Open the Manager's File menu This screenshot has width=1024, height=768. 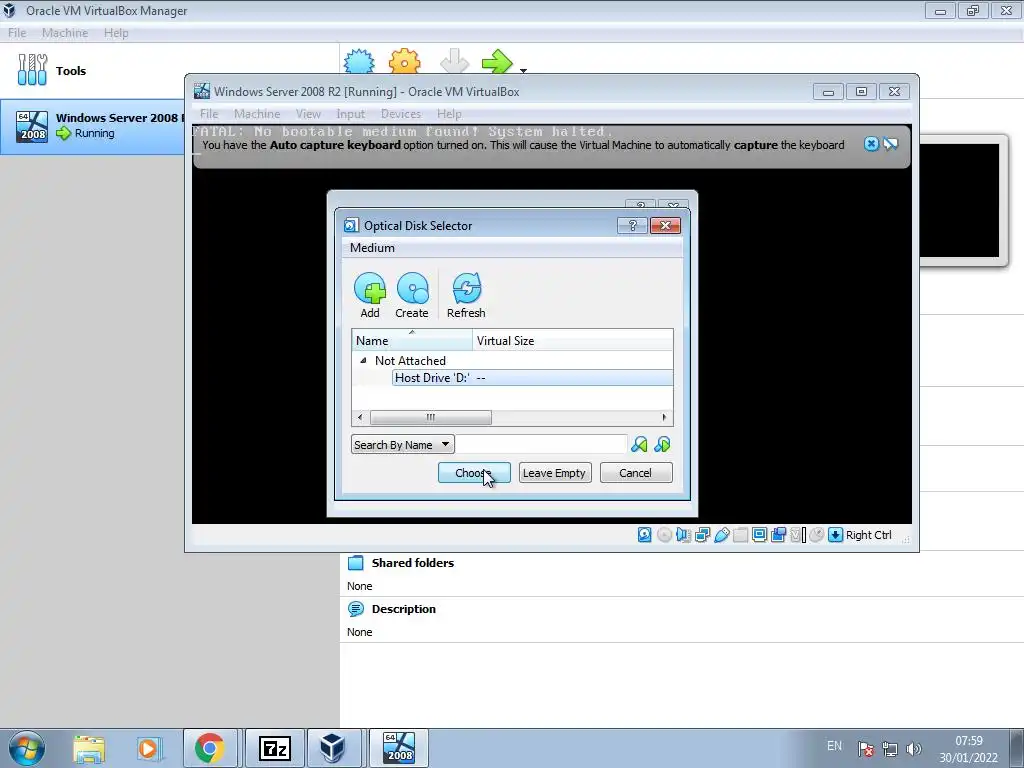(x=17, y=33)
